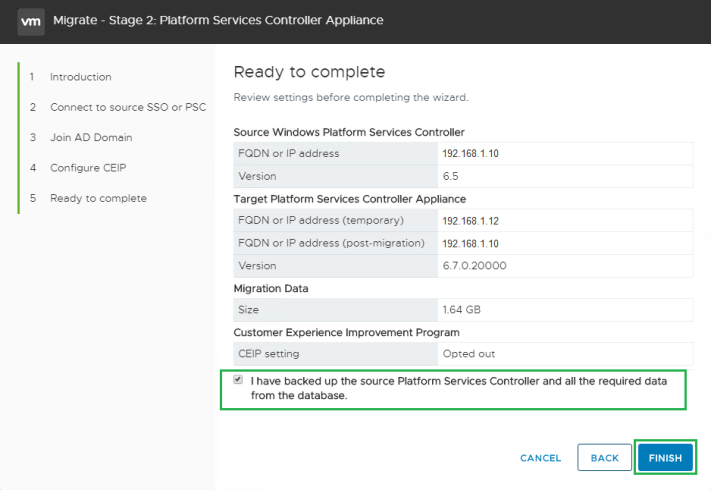Click the Back button
This screenshot has height=490, width=711.
604,457
